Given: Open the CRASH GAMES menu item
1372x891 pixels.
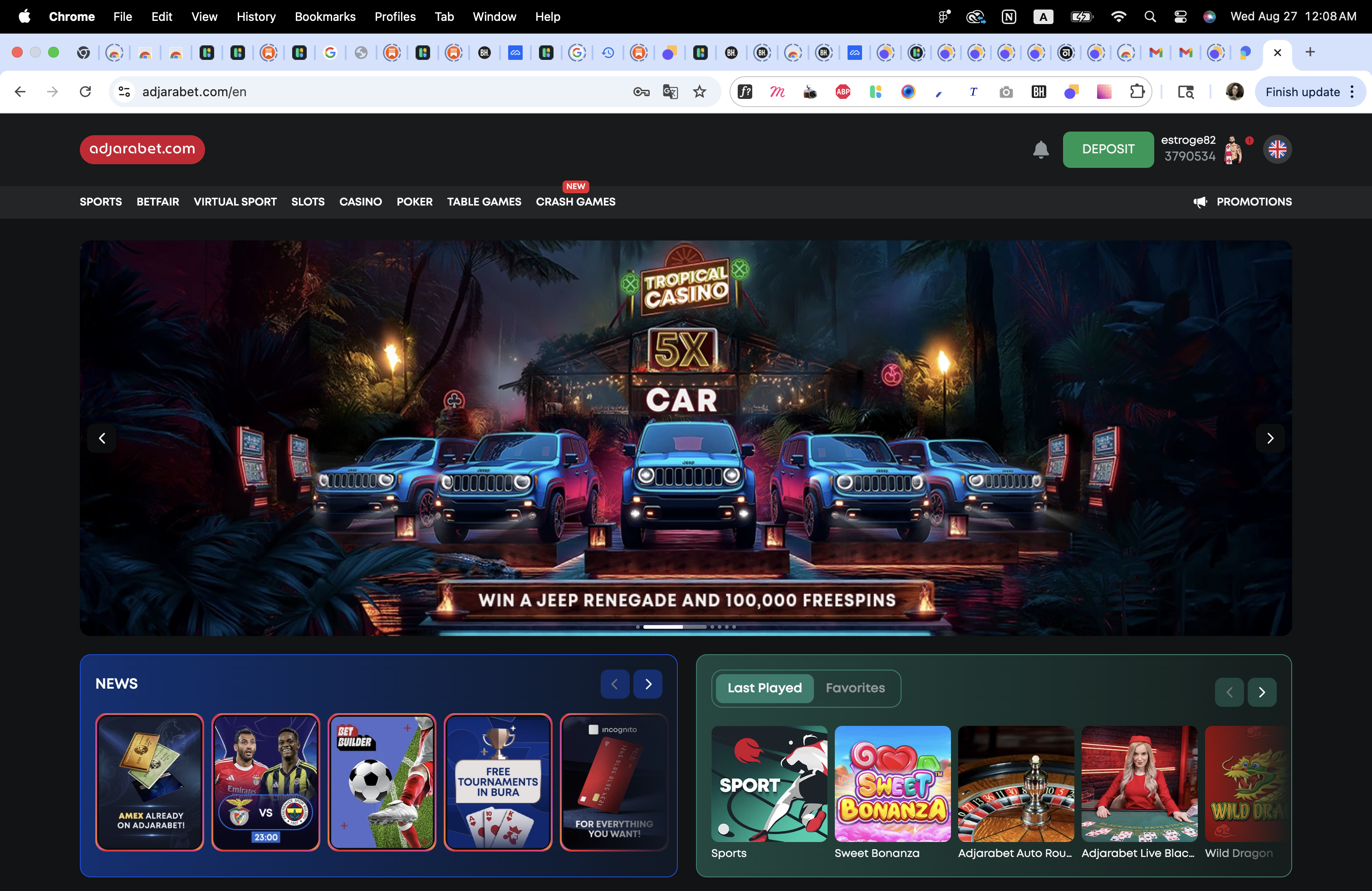Looking at the screenshot, I should (x=575, y=202).
